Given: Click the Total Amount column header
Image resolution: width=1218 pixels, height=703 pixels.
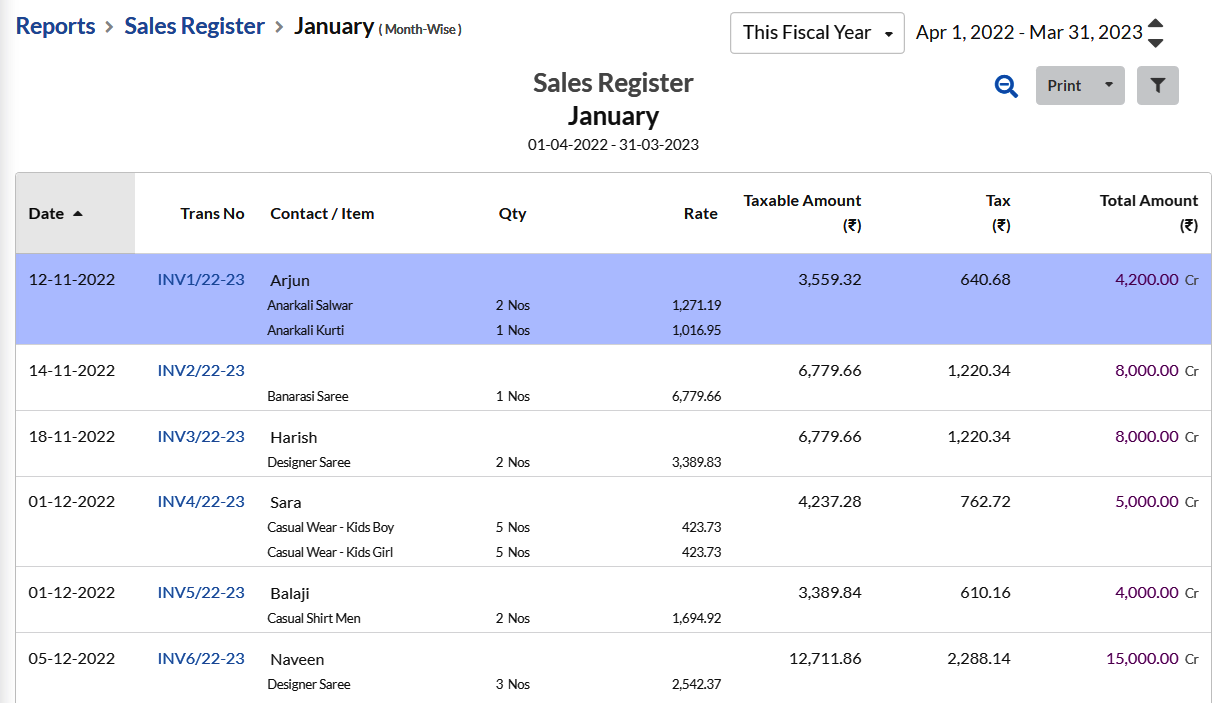Looking at the screenshot, I should (1148, 201).
